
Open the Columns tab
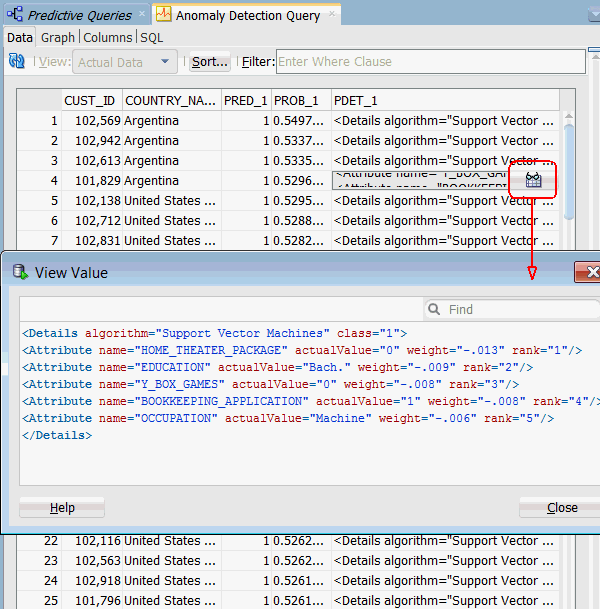(108, 38)
